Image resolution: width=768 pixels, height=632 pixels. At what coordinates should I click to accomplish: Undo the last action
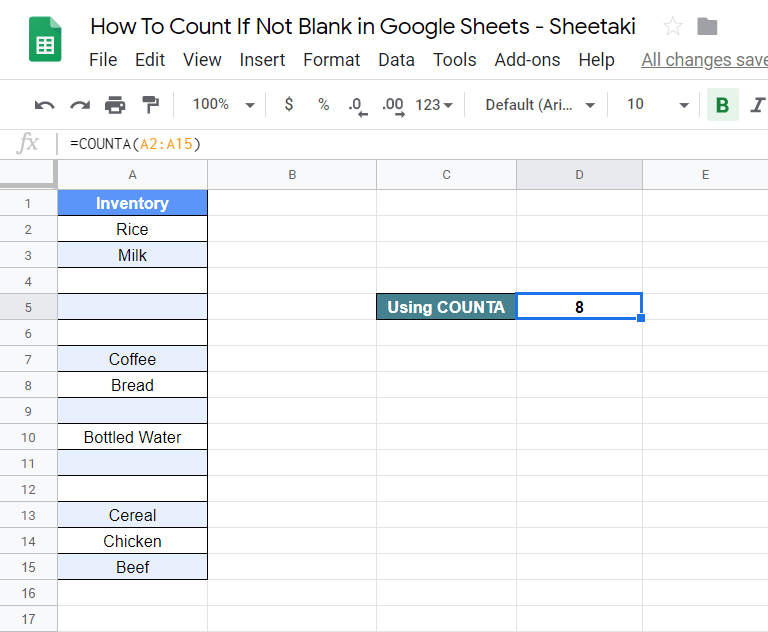click(x=45, y=105)
